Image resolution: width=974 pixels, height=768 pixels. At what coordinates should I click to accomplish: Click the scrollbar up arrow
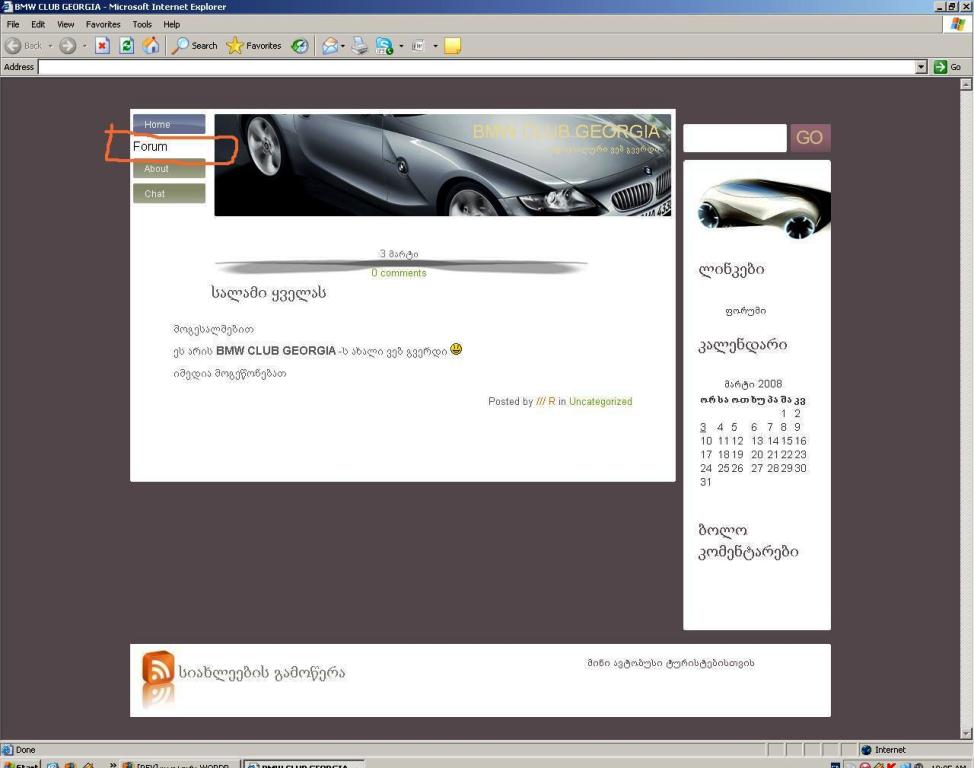(966, 85)
